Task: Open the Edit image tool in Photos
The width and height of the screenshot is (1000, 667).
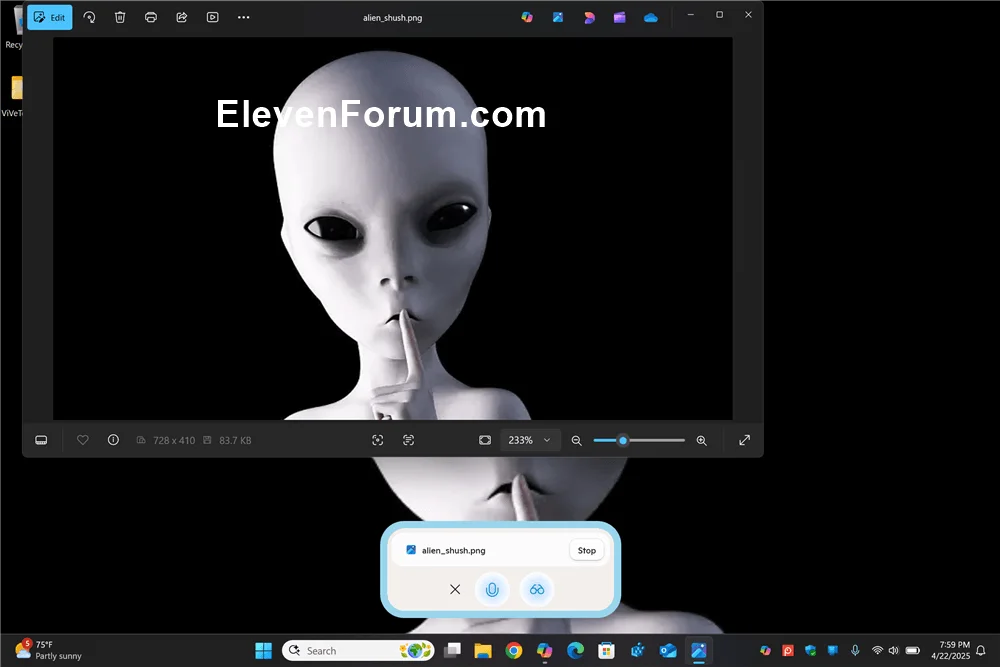Action: click(49, 17)
